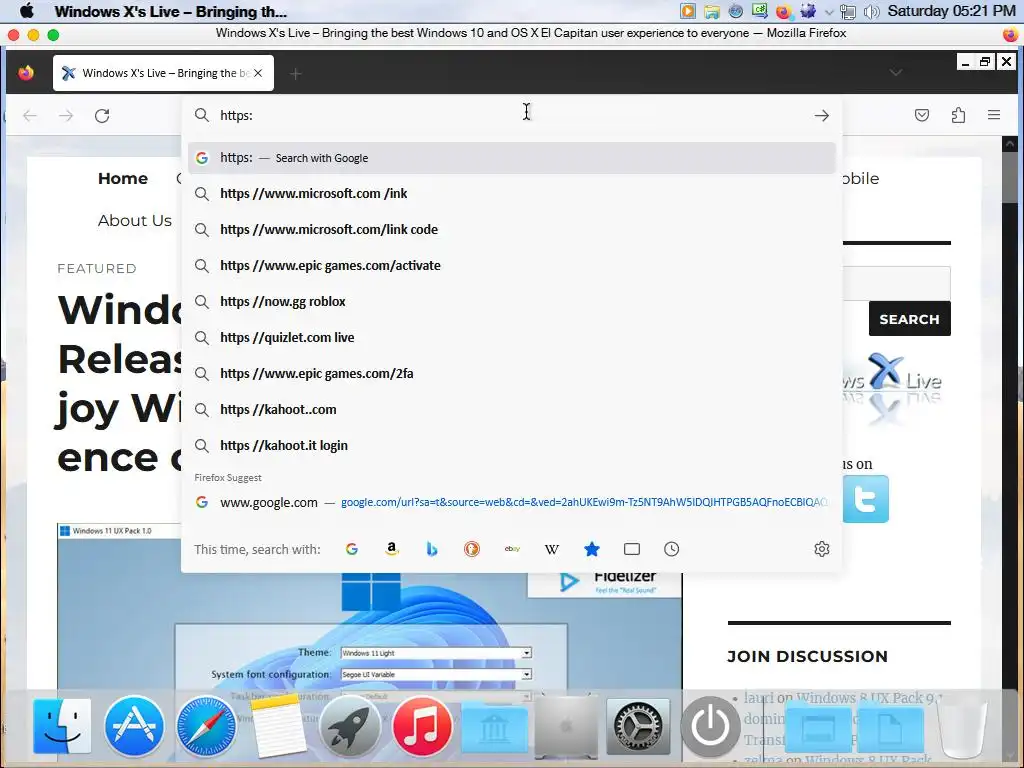Open the Extensions puzzle icon

pos(958,116)
